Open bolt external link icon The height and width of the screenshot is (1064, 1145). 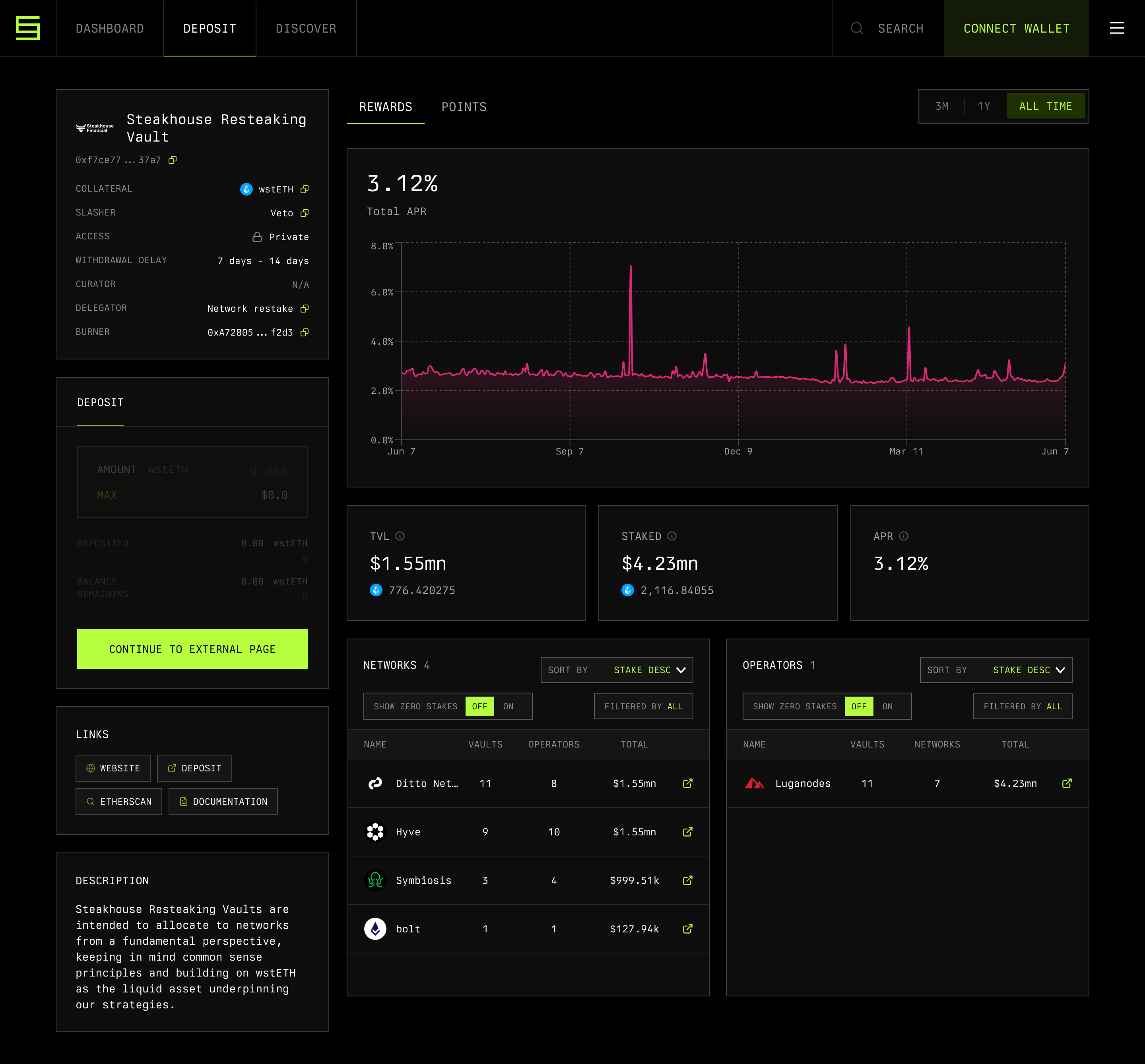(x=687, y=929)
